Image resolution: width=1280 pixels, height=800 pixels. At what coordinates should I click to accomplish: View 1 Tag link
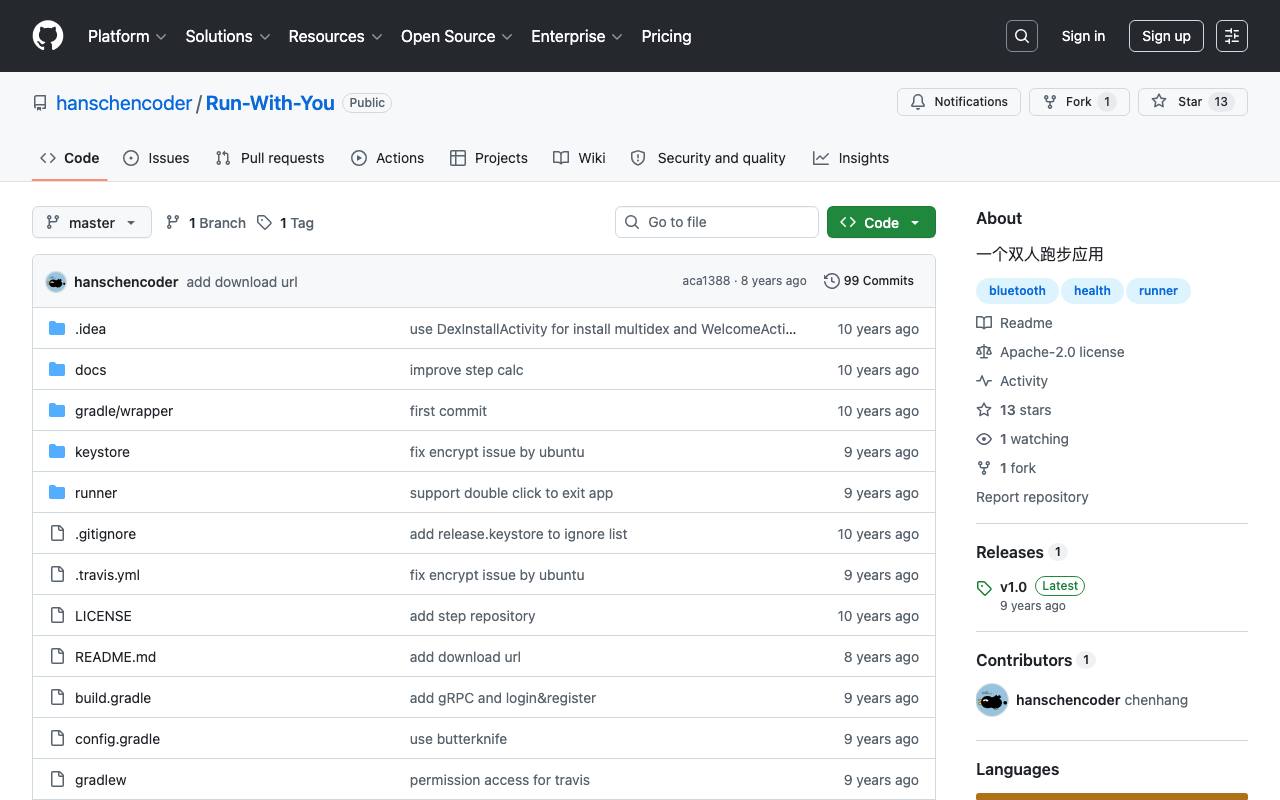(x=285, y=223)
